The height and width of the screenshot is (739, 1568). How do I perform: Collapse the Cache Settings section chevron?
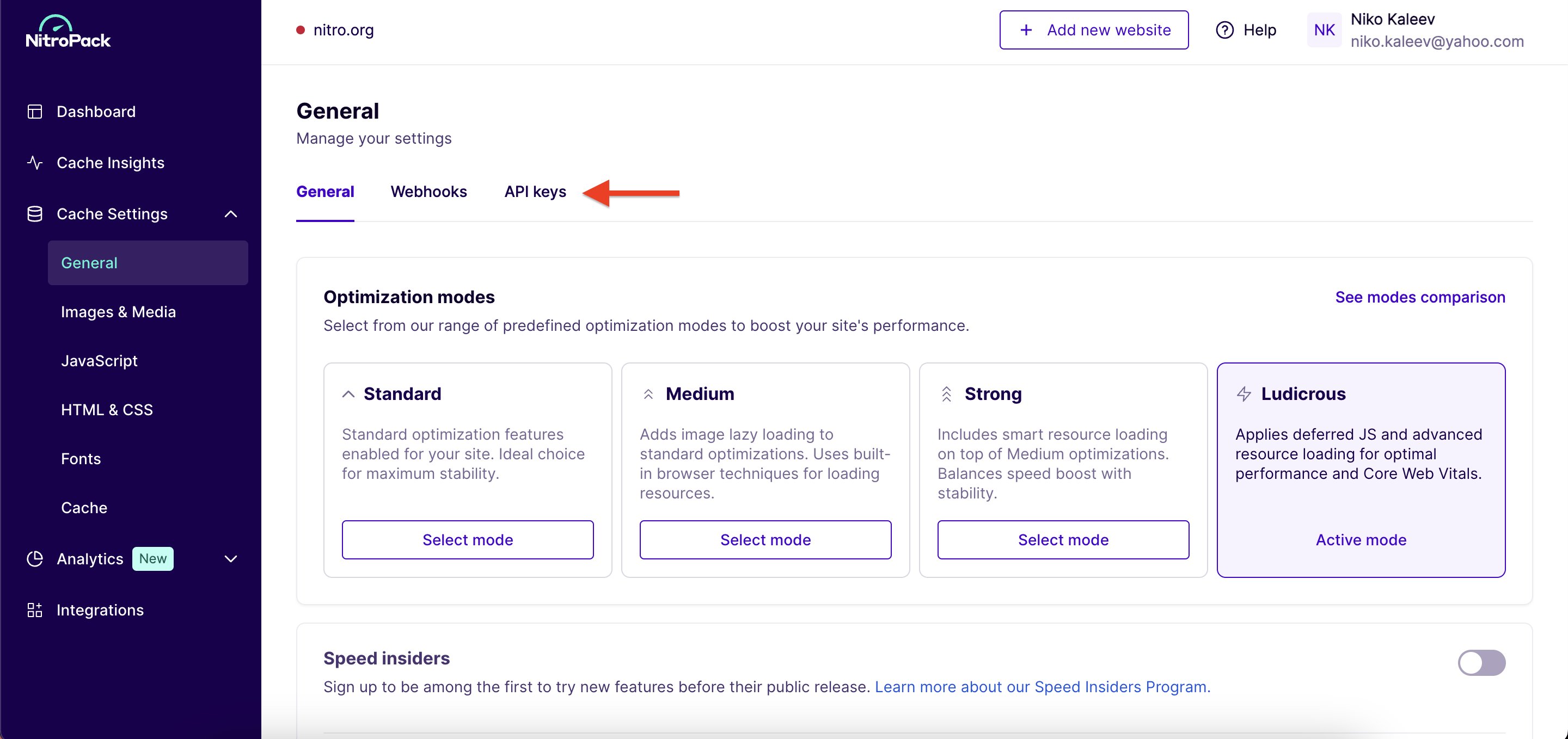pos(231,214)
